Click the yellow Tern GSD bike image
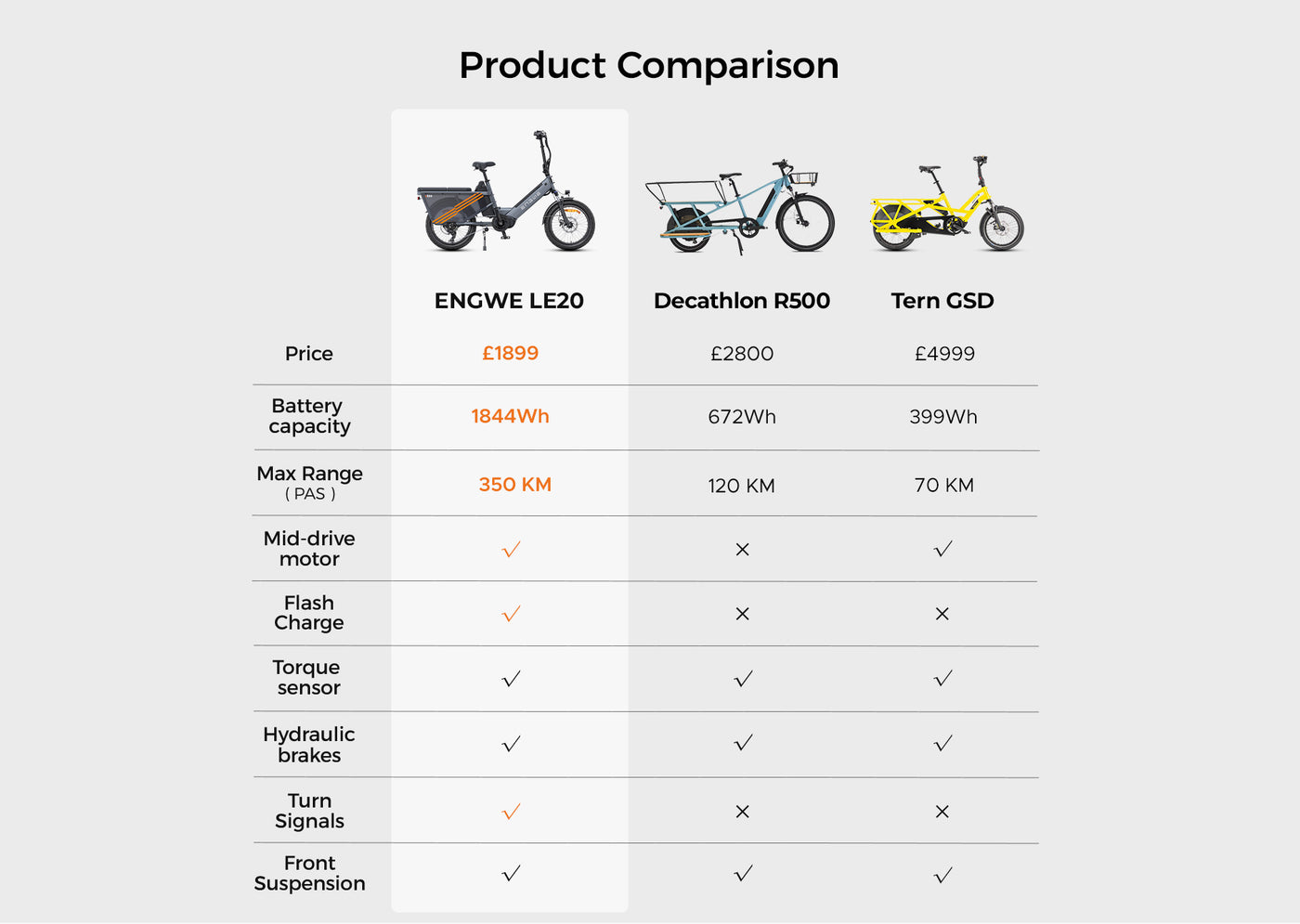1300x924 pixels. (x=946, y=205)
